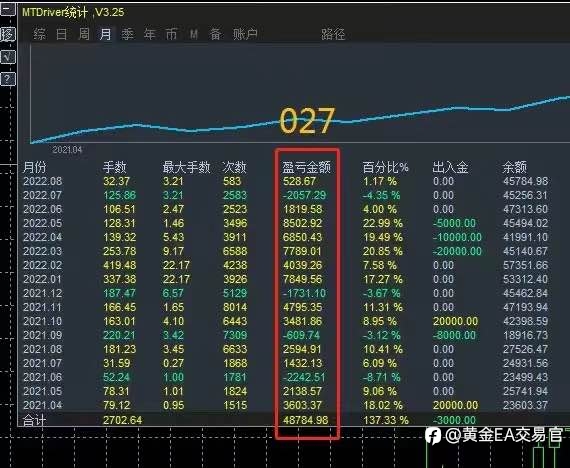This screenshot has height=468, width=570.
Task: Open the M tab
Action: (194, 35)
